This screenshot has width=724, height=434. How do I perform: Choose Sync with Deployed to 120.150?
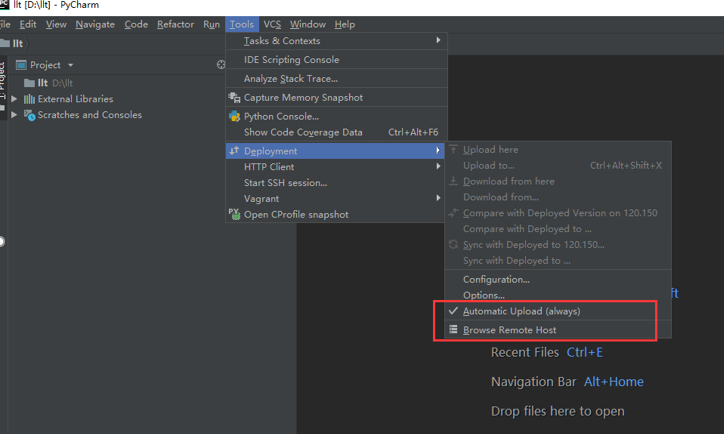point(558,245)
